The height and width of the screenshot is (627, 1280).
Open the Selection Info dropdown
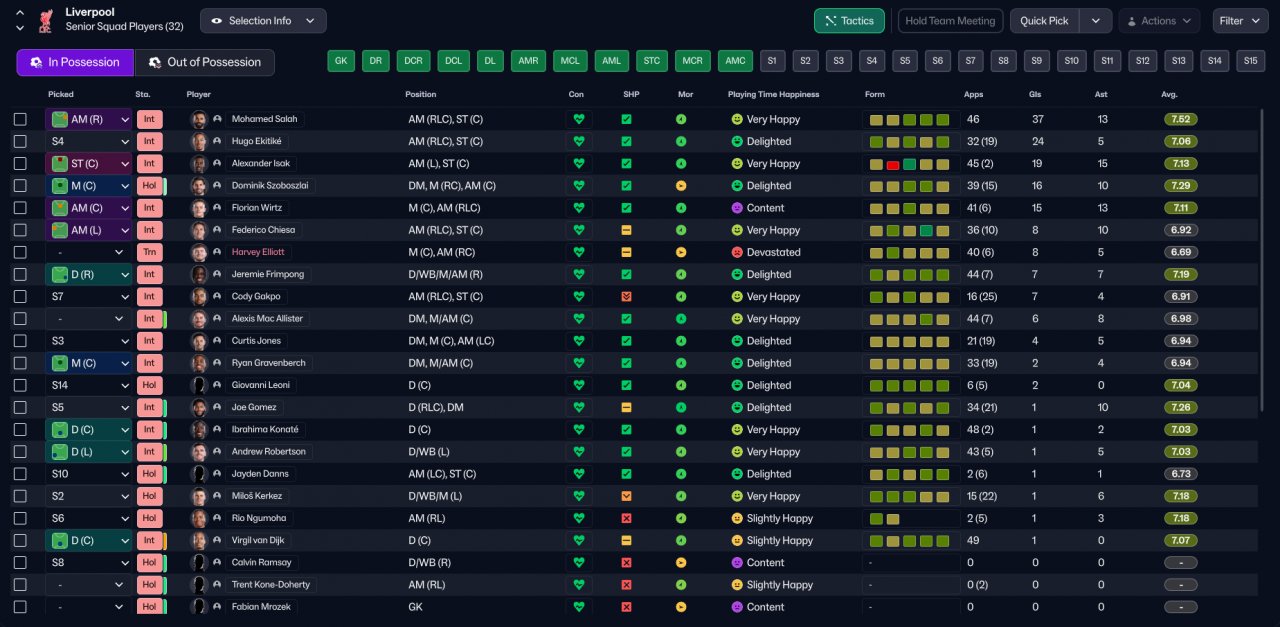point(263,20)
